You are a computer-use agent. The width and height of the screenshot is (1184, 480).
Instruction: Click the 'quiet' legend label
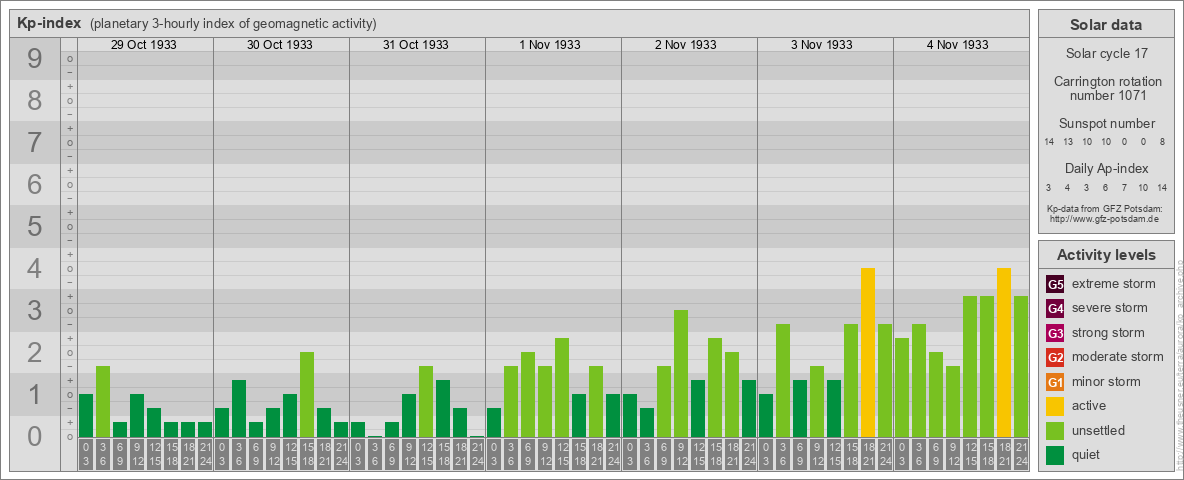point(1086,455)
